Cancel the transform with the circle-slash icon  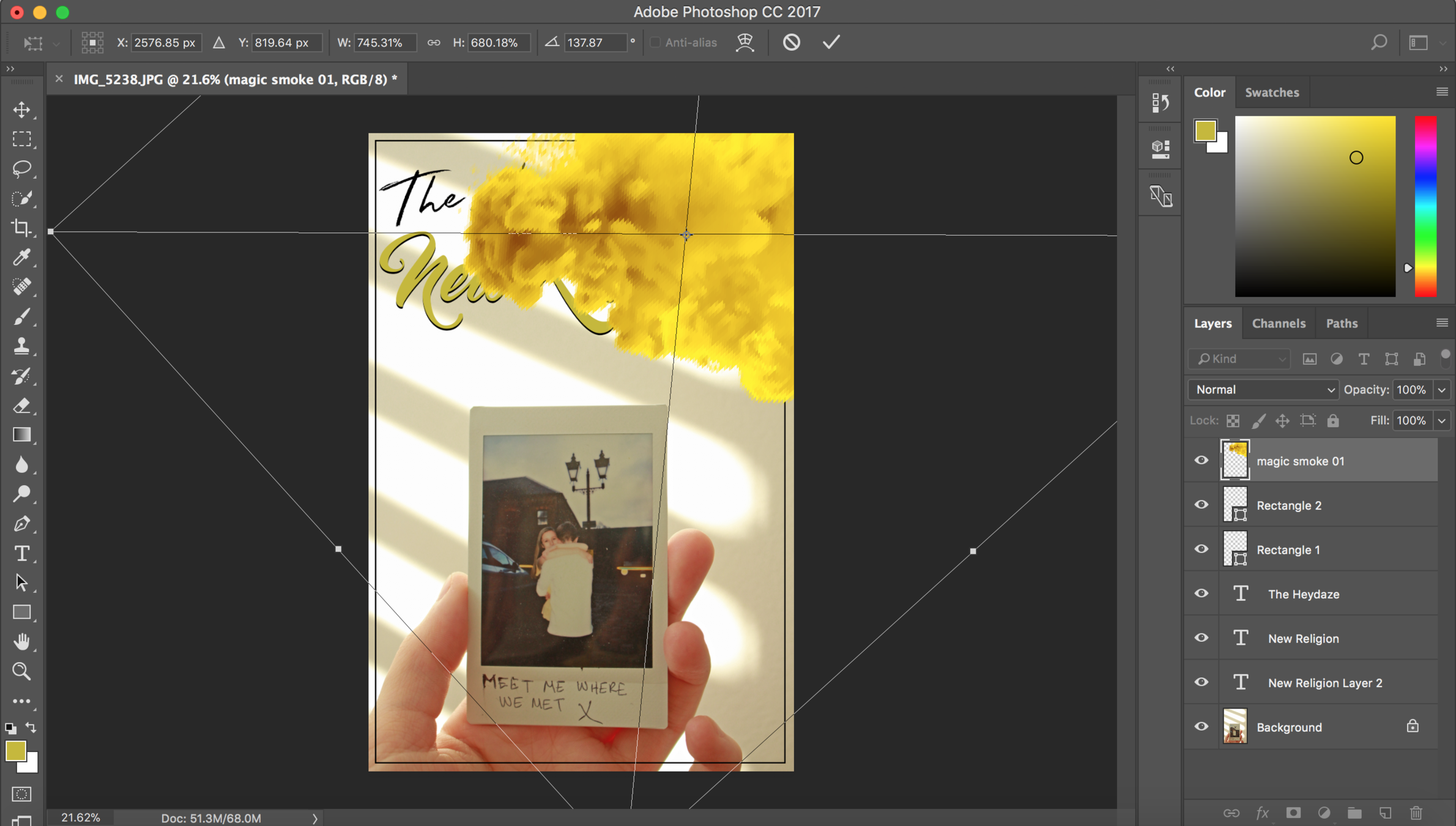coord(791,42)
